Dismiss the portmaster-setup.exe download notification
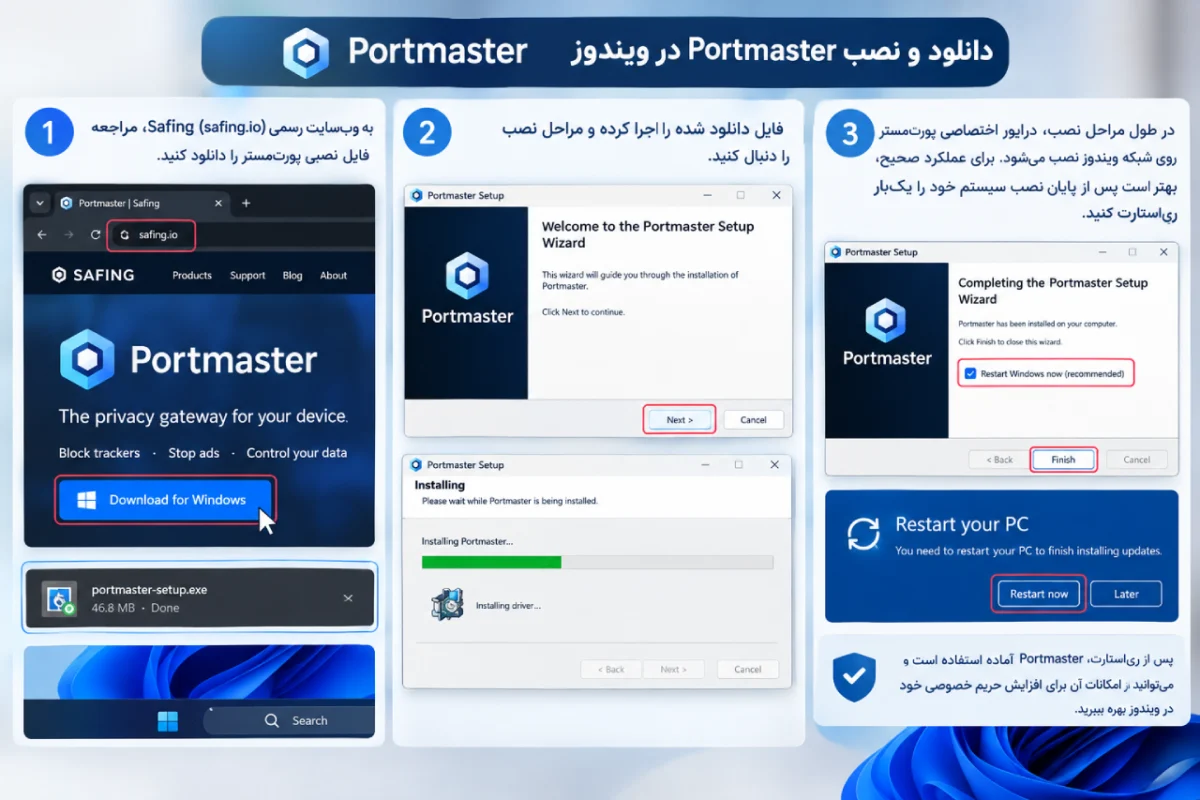Image resolution: width=1200 pixels, height=800 pixels. (348, 598)
